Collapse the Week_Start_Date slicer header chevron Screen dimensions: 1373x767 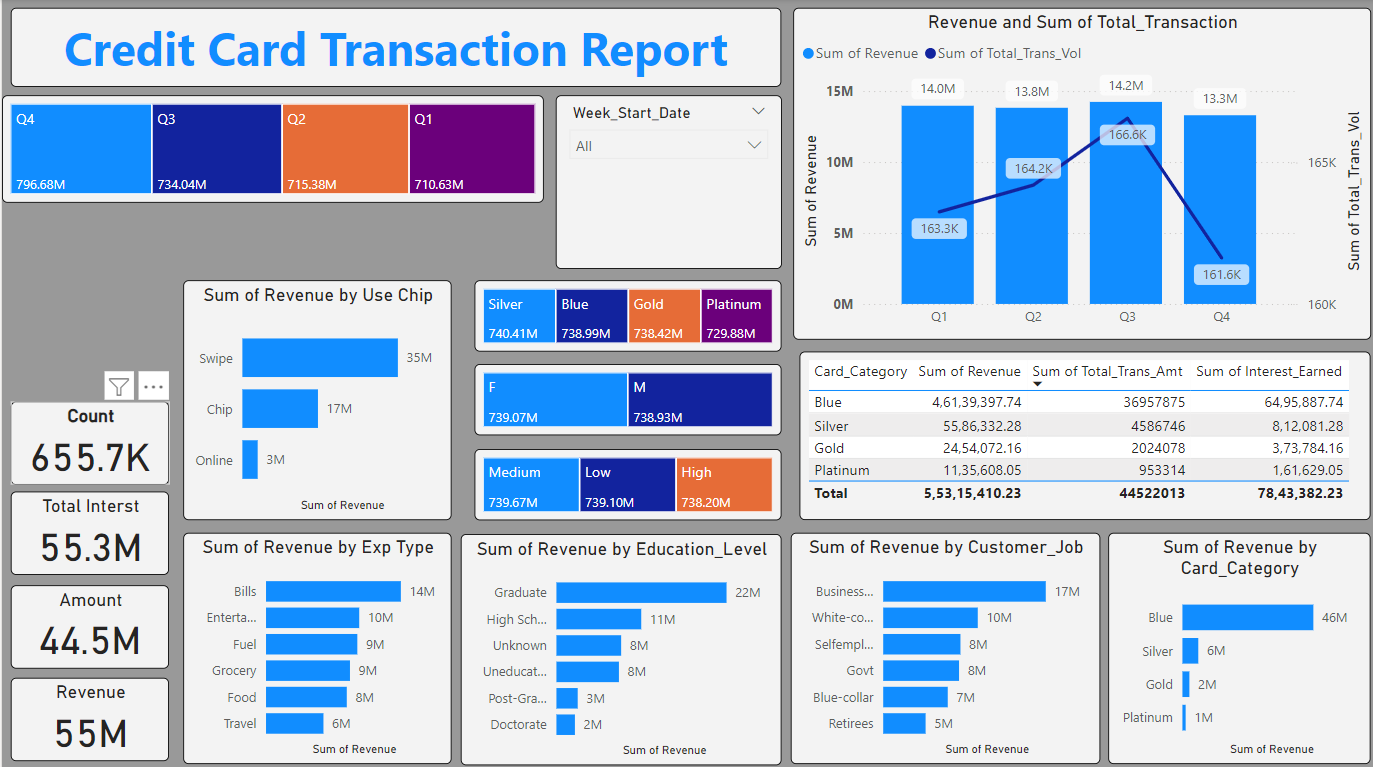757,112
